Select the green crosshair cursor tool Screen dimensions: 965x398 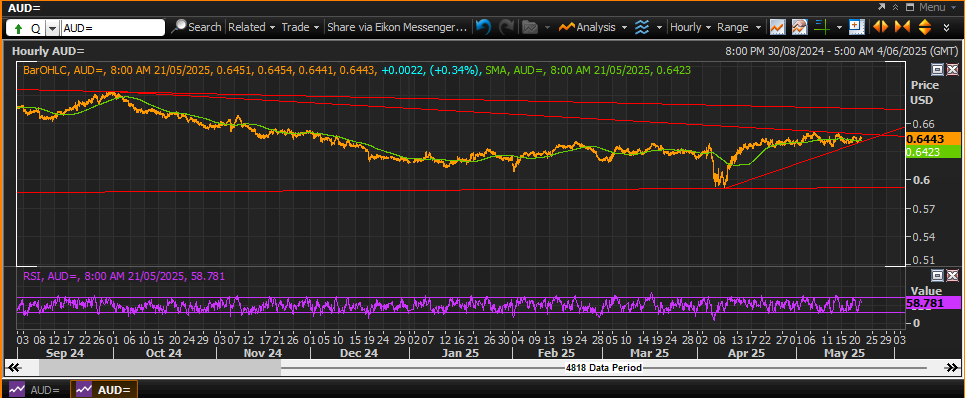tap(820, 27)
